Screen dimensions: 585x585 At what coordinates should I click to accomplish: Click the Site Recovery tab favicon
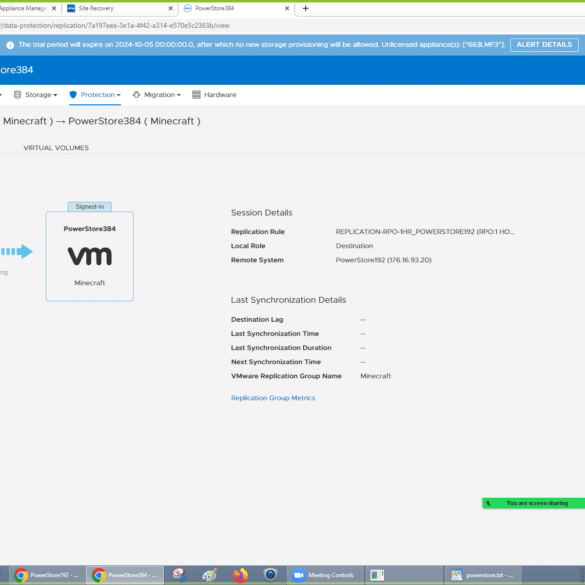pyautogui.click(x=71, y=8)
